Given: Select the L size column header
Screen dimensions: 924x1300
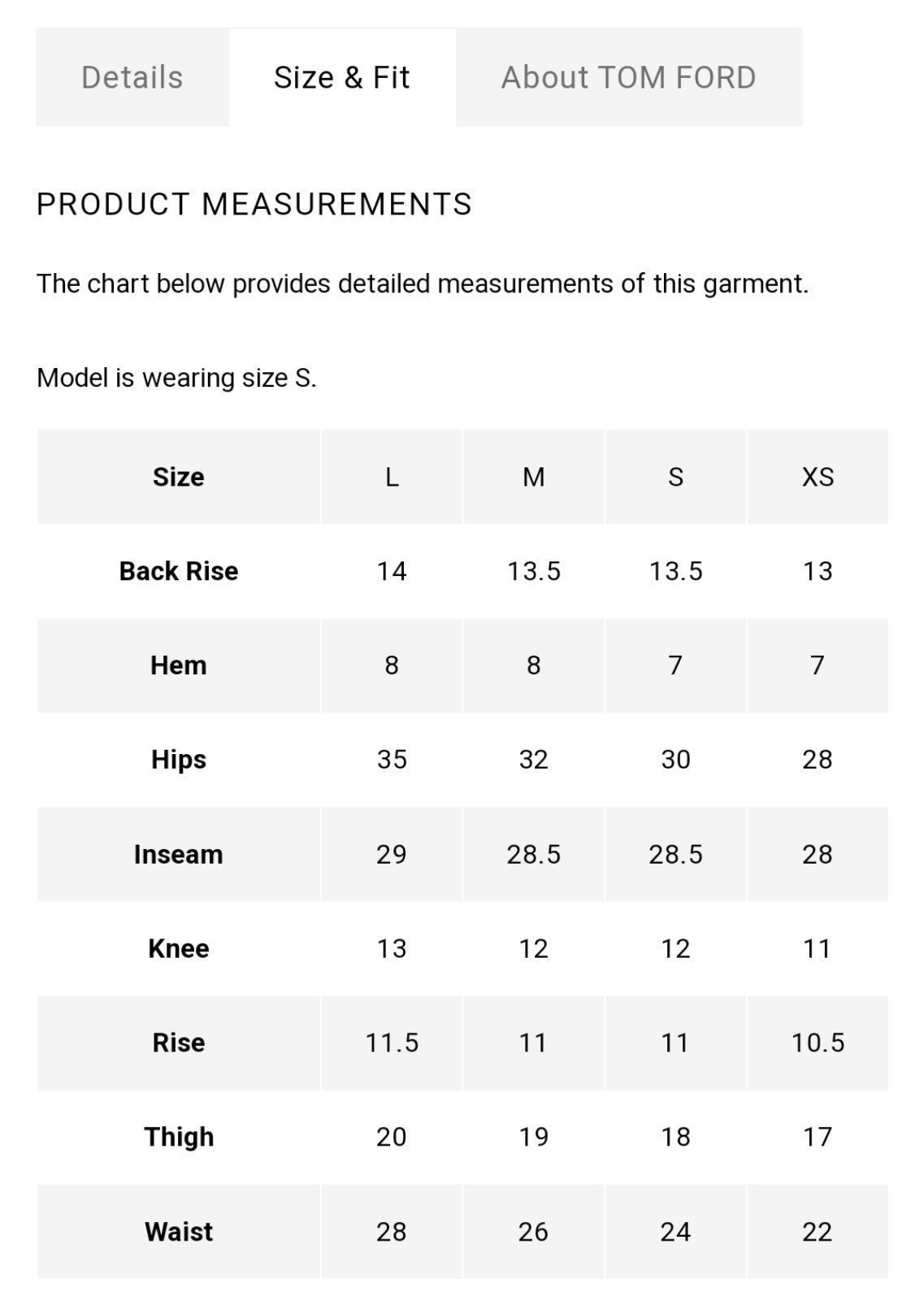Looking at the screenshot, I should point(392,477).
